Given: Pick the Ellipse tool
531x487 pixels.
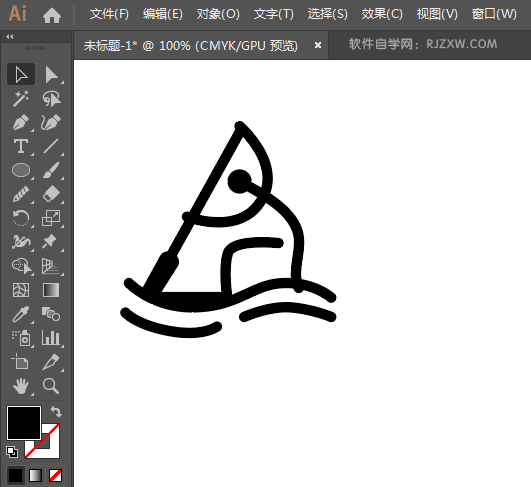Looking at the screenshot, I should tap(21, 170).
